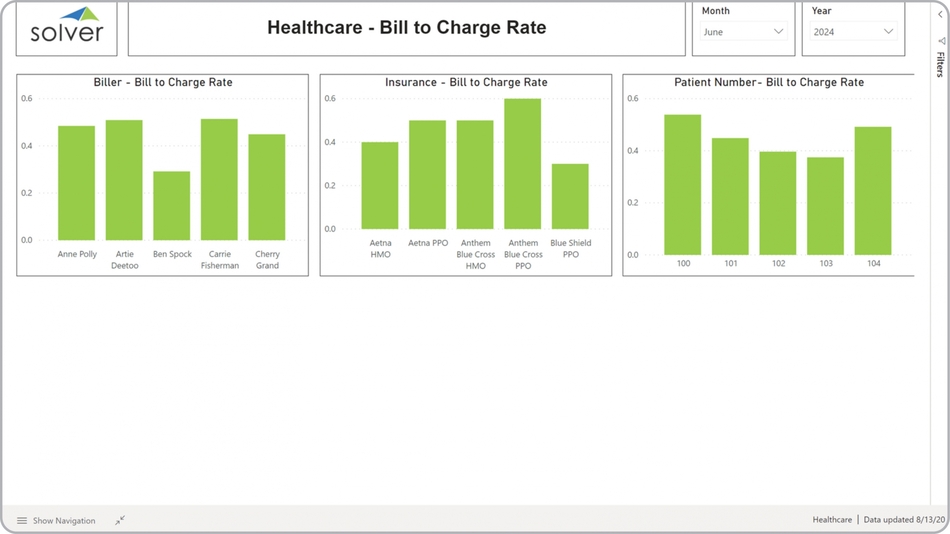Click the Solver logo

click(x=67, y=27)
